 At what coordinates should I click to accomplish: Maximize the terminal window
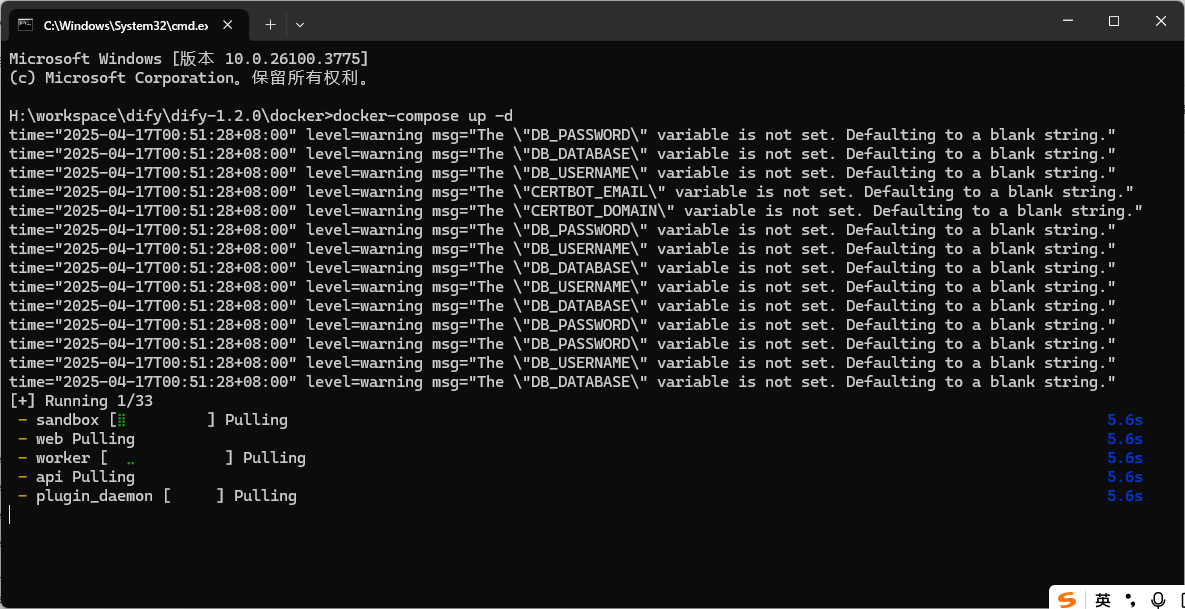(1113, 21)
